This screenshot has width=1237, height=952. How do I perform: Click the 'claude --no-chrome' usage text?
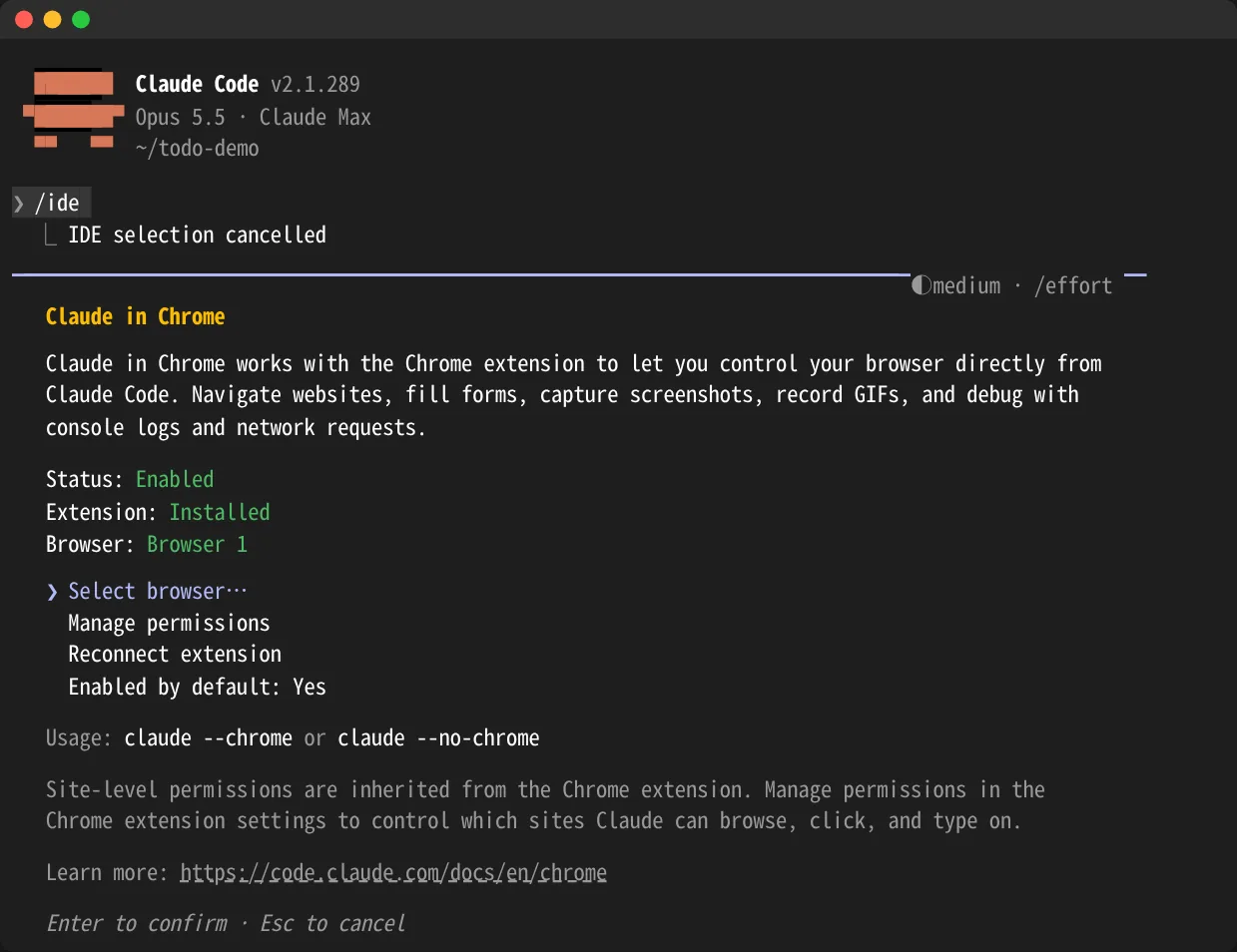tap(438, 738)
